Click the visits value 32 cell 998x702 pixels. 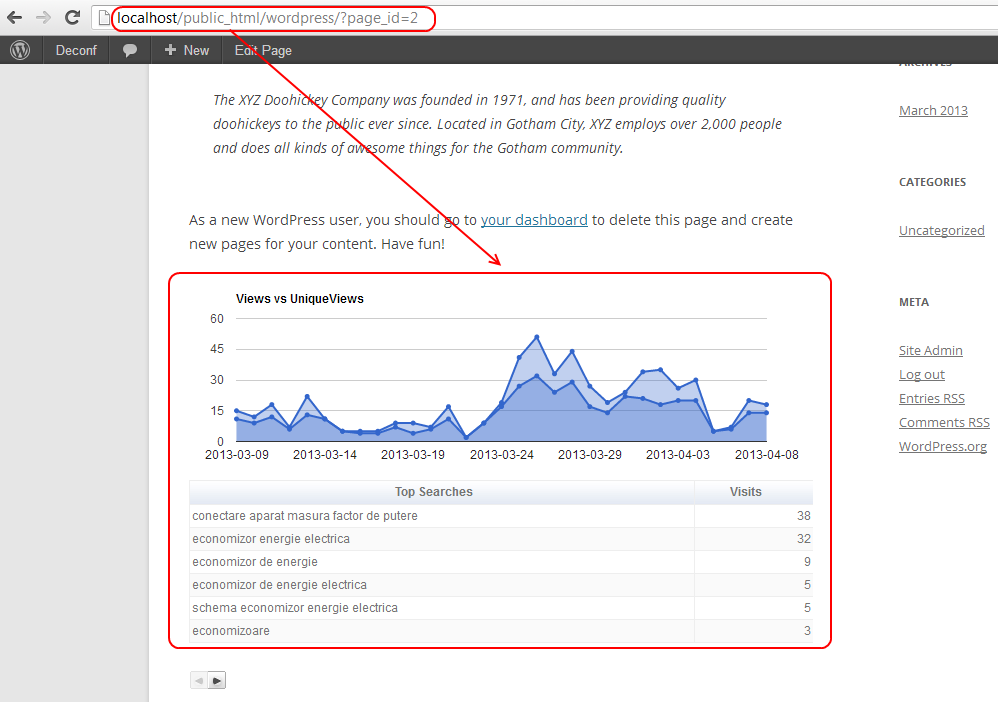click(x=754, y=538)
